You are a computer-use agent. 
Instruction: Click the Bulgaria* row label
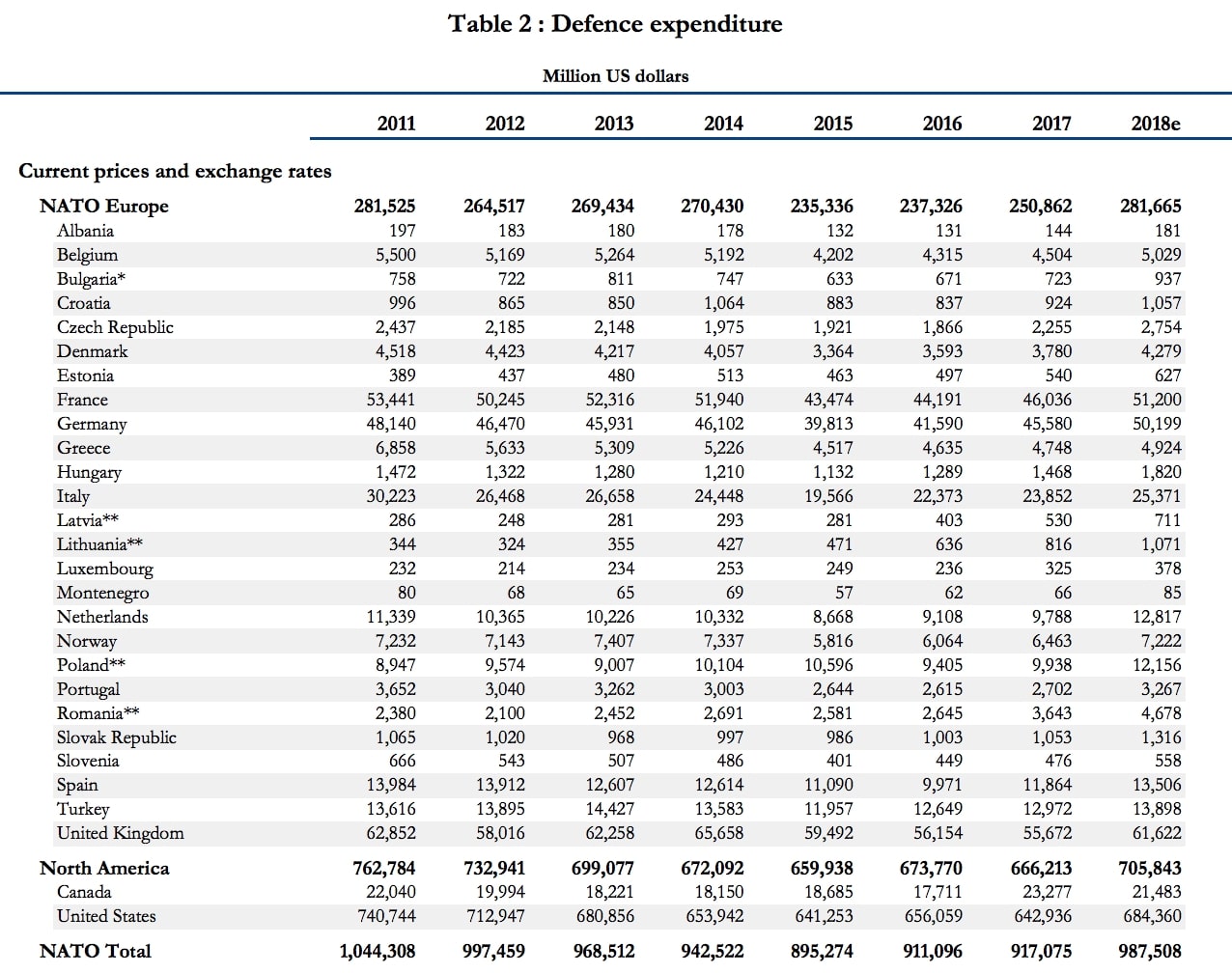coord(92,279)
